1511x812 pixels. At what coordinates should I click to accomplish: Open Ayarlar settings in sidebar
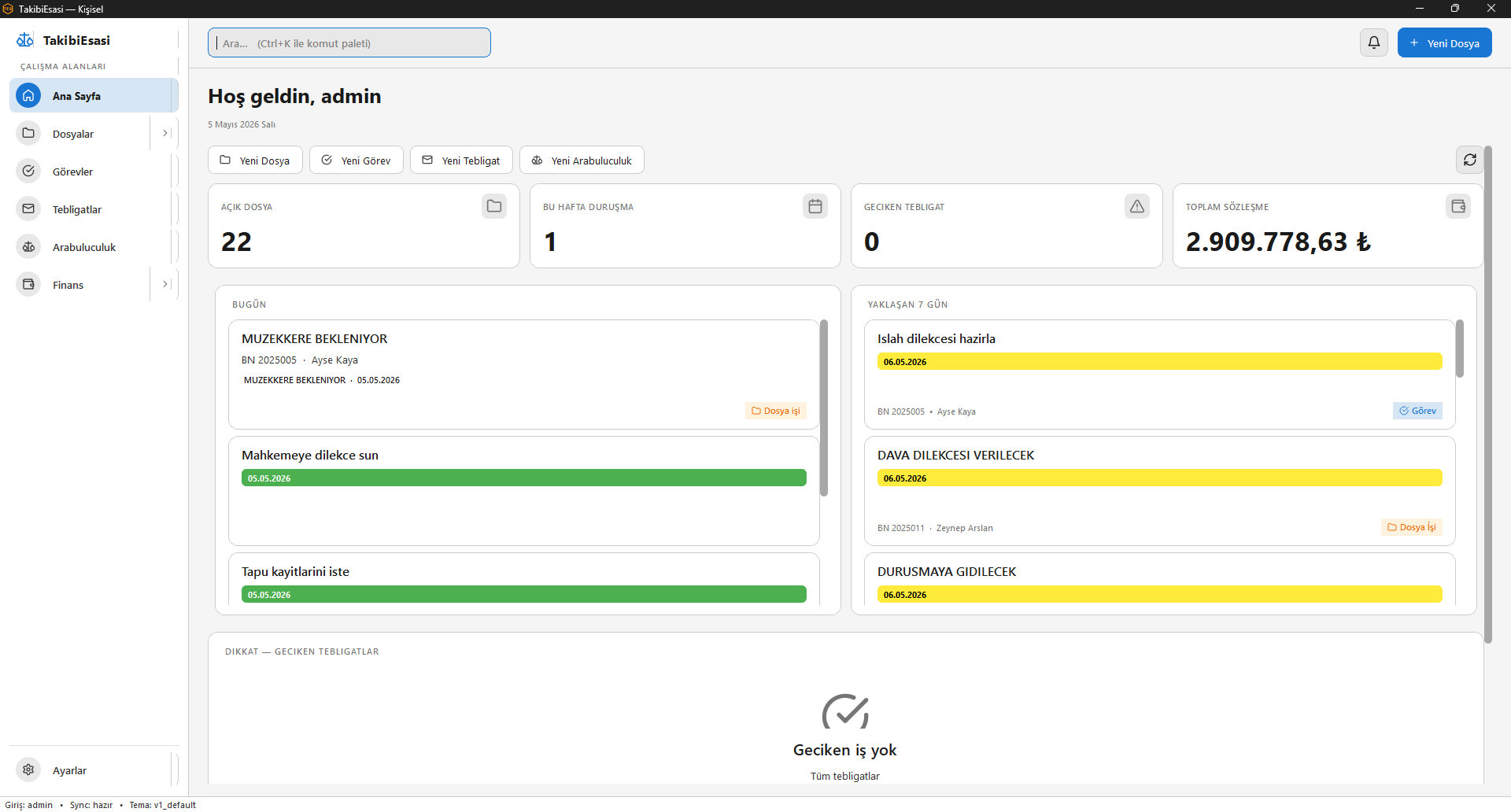coord(94,770)
